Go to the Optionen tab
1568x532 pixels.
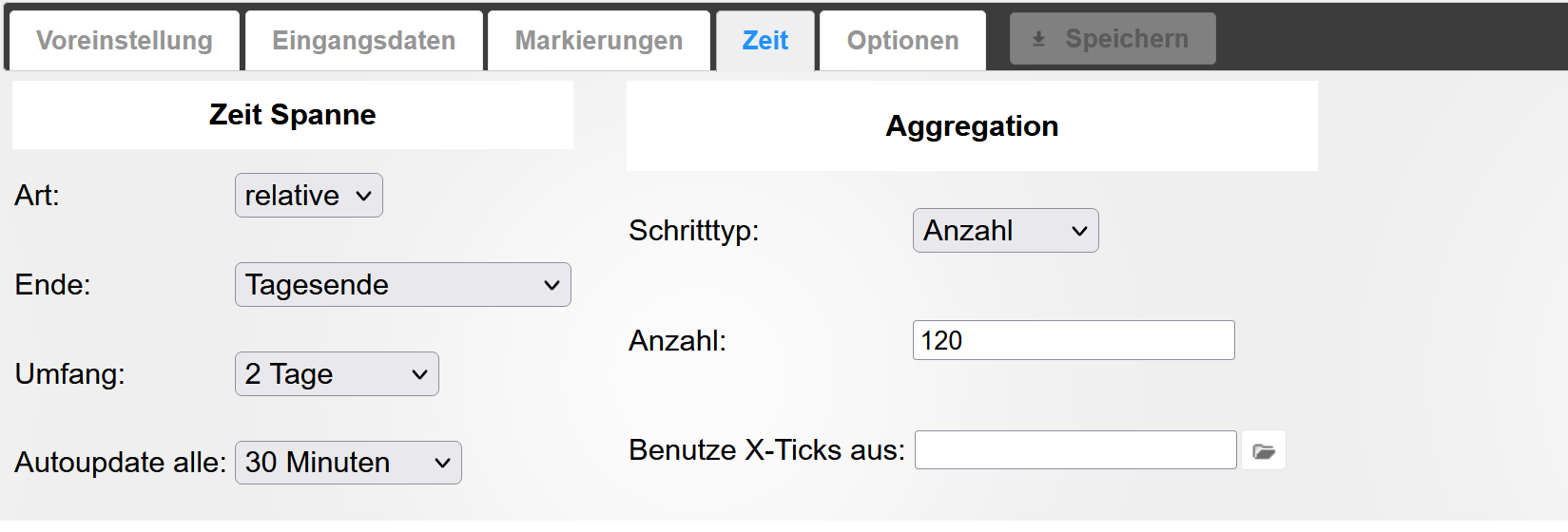[x=902, y=41]
